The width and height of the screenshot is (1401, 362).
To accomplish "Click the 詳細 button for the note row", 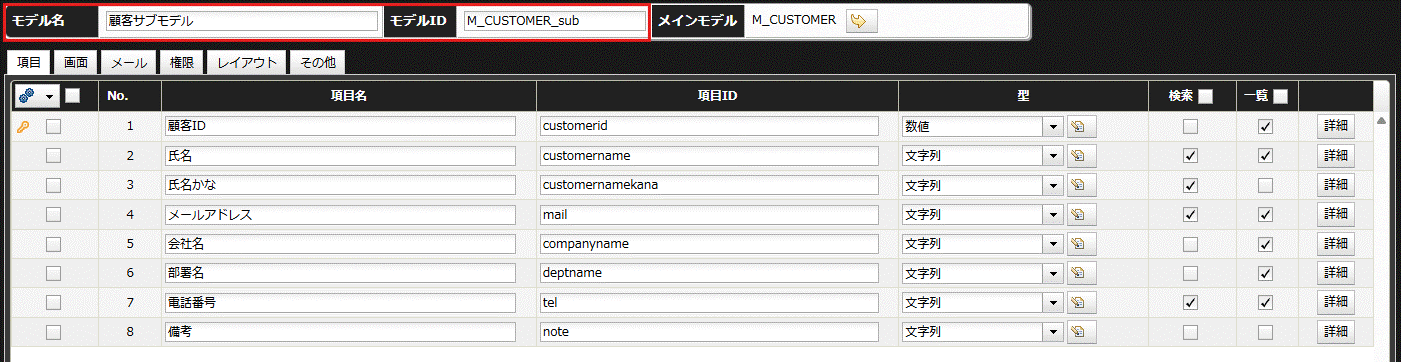I will tap(1336, 332).
